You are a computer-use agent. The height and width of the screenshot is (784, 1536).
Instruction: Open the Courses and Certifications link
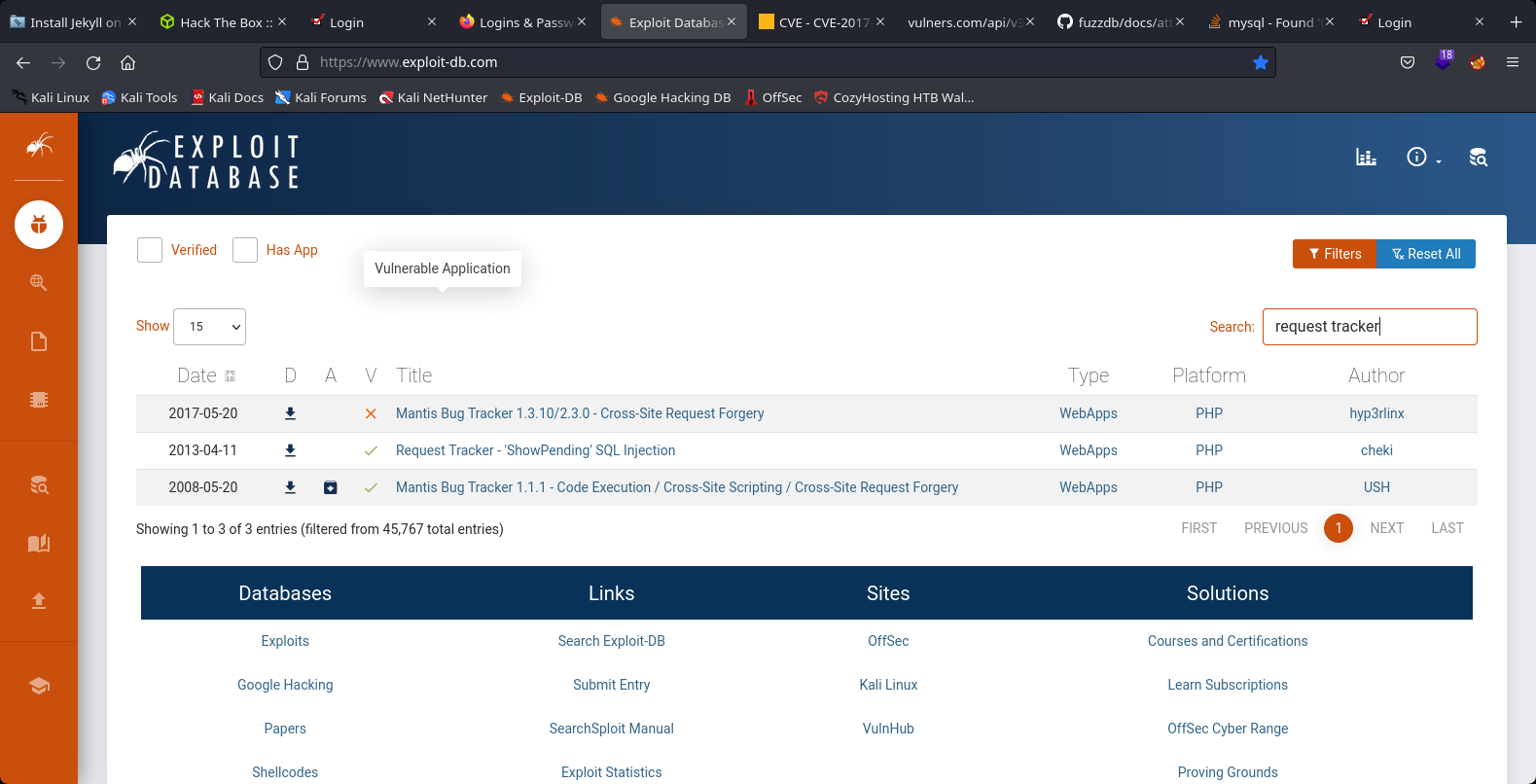pos(1228,641)
